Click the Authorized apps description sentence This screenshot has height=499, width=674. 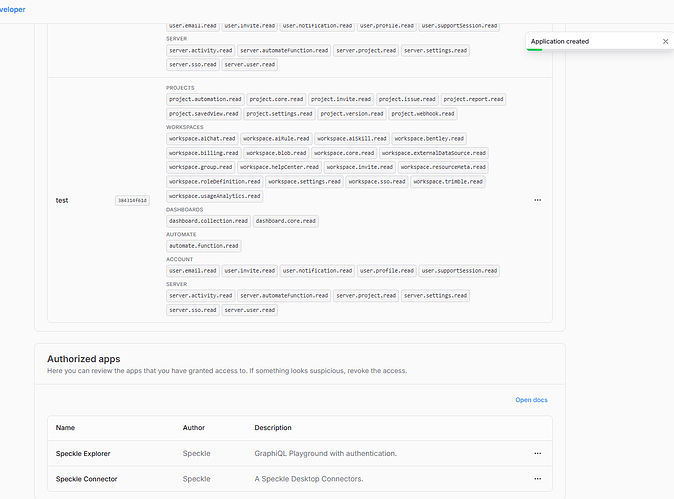[227, 370]
